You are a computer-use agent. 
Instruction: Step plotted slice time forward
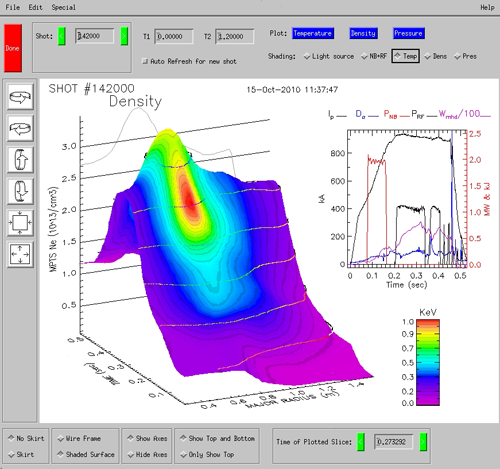(423, 442)
